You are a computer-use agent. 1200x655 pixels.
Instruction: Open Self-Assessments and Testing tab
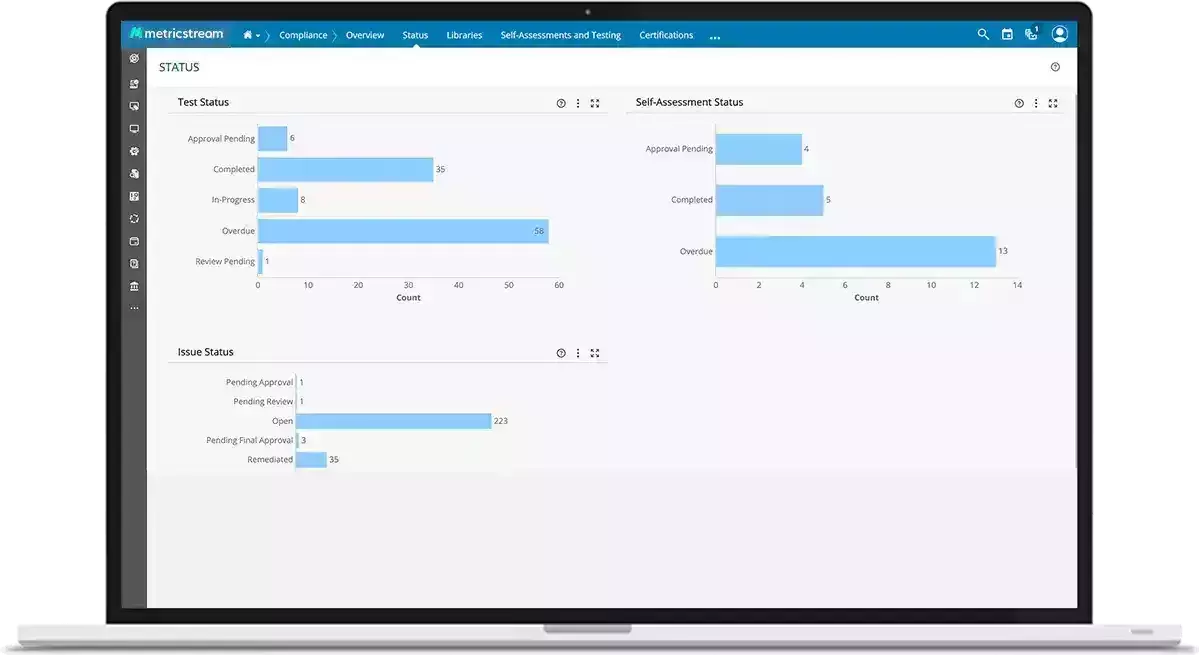click(x=561, y=35)
